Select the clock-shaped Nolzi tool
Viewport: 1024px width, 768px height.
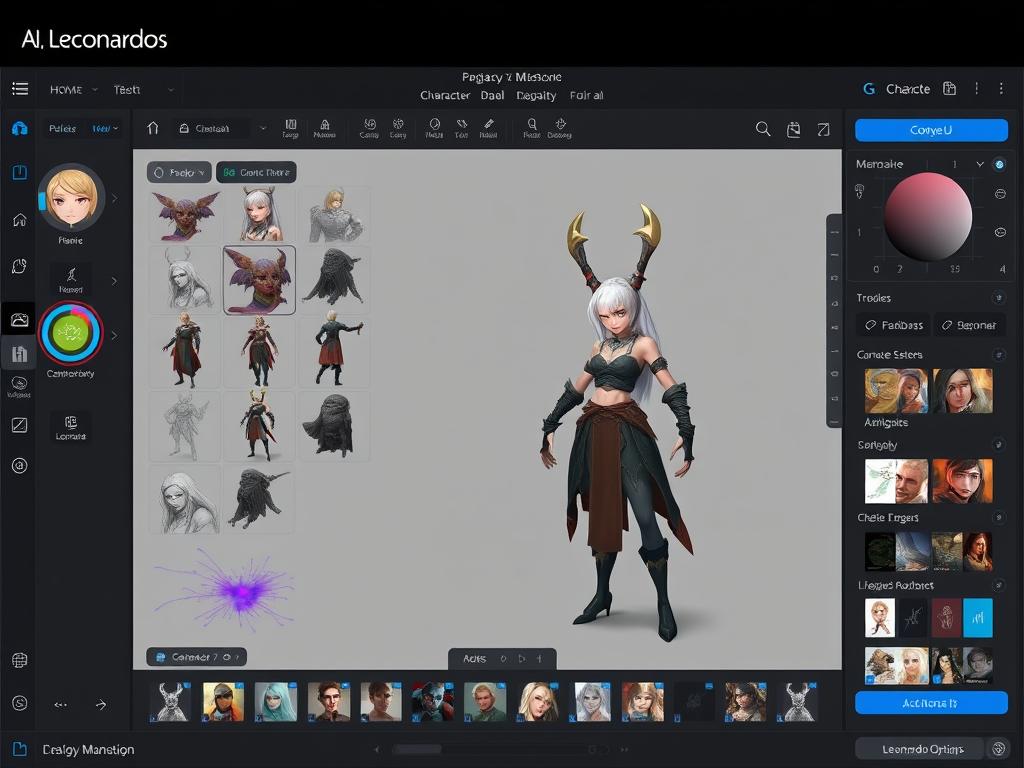click(434, 128)
